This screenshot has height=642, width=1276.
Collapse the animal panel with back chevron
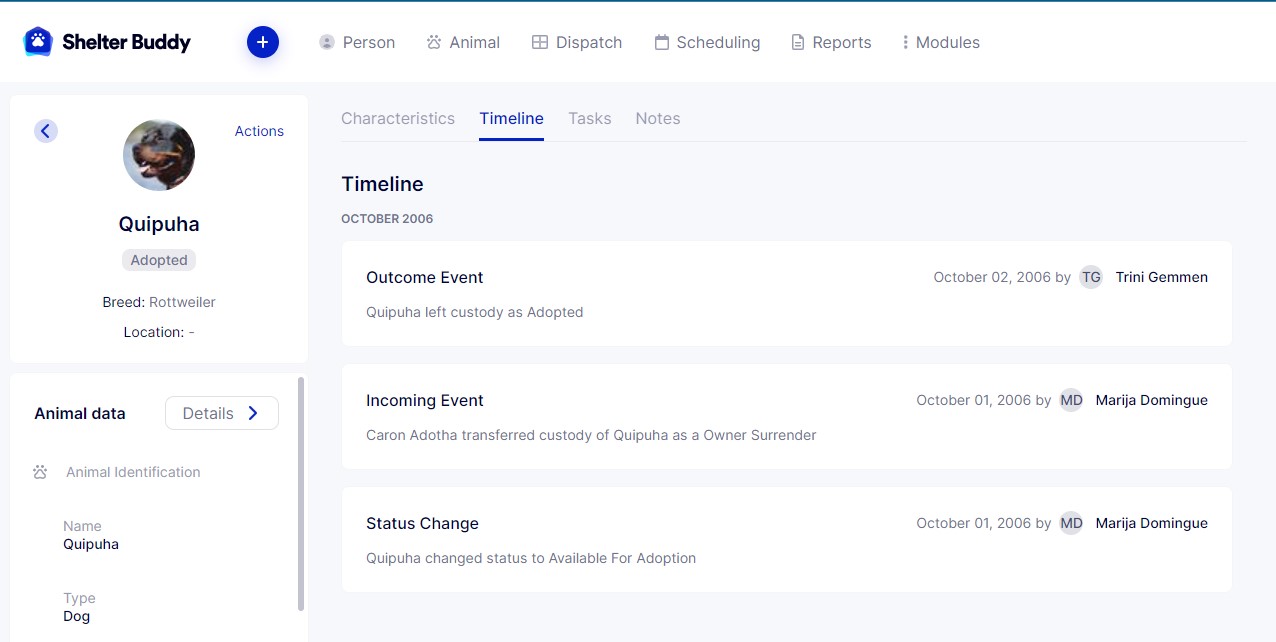46,131
